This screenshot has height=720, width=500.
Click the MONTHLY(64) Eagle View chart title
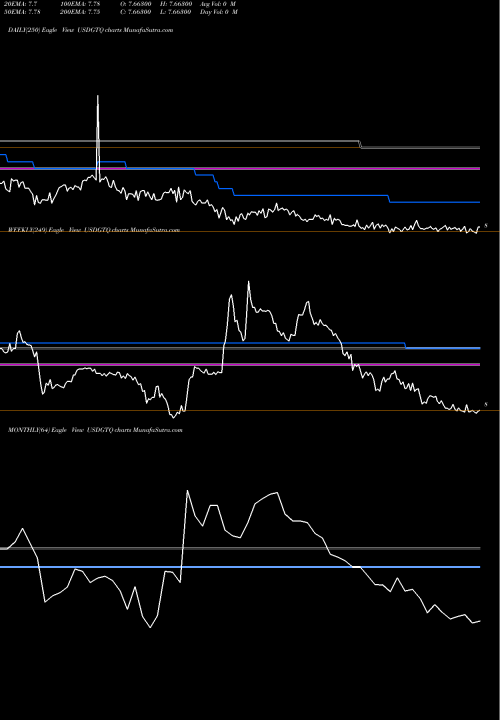95,430
